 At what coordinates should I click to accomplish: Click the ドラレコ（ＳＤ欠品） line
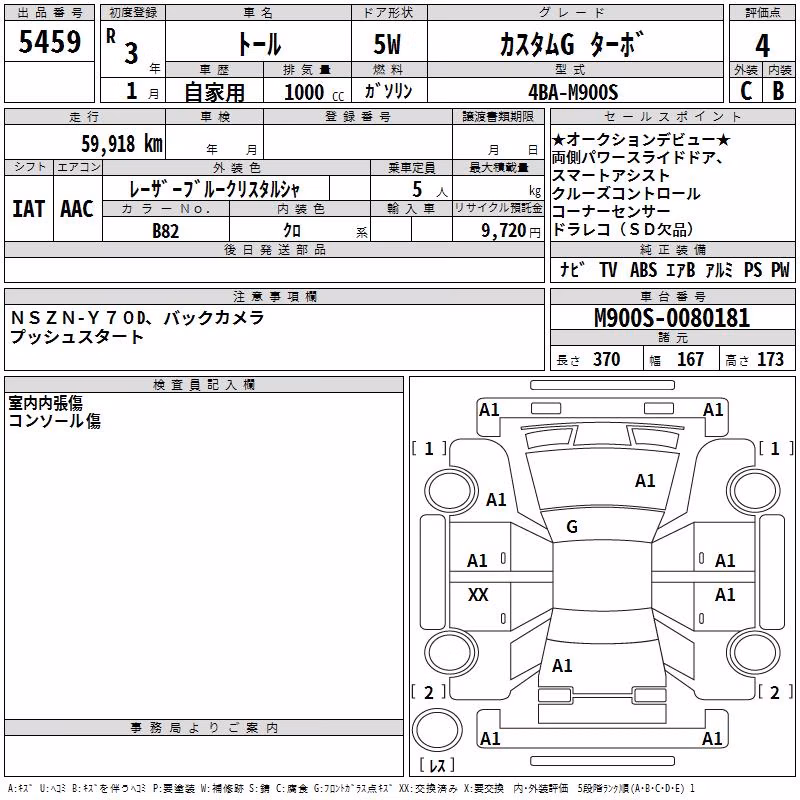pyautogui.click(x=622, y=229)
